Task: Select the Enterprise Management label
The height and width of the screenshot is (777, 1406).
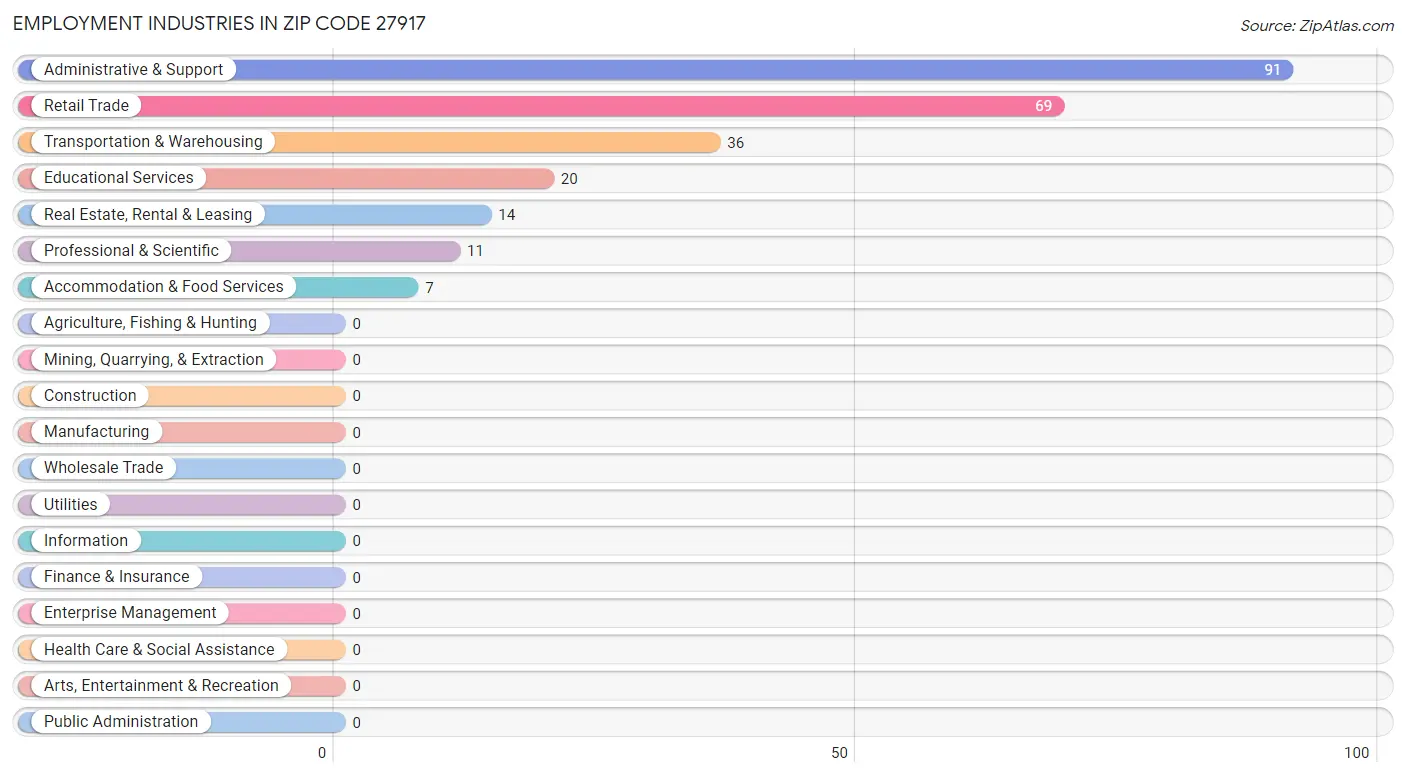Action: pyautogui.click(x=130, y=612)
